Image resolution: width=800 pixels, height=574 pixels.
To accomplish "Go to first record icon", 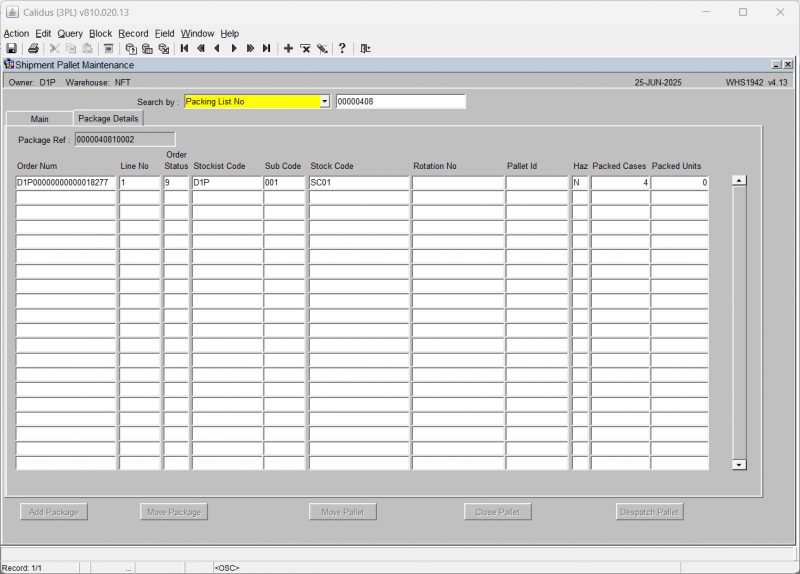I will coord(185,48).
